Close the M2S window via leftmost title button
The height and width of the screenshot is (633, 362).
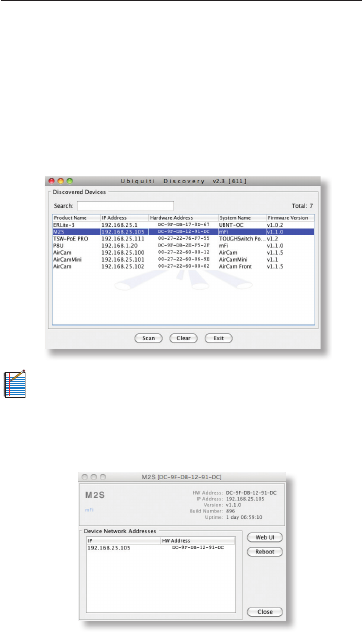85,477
